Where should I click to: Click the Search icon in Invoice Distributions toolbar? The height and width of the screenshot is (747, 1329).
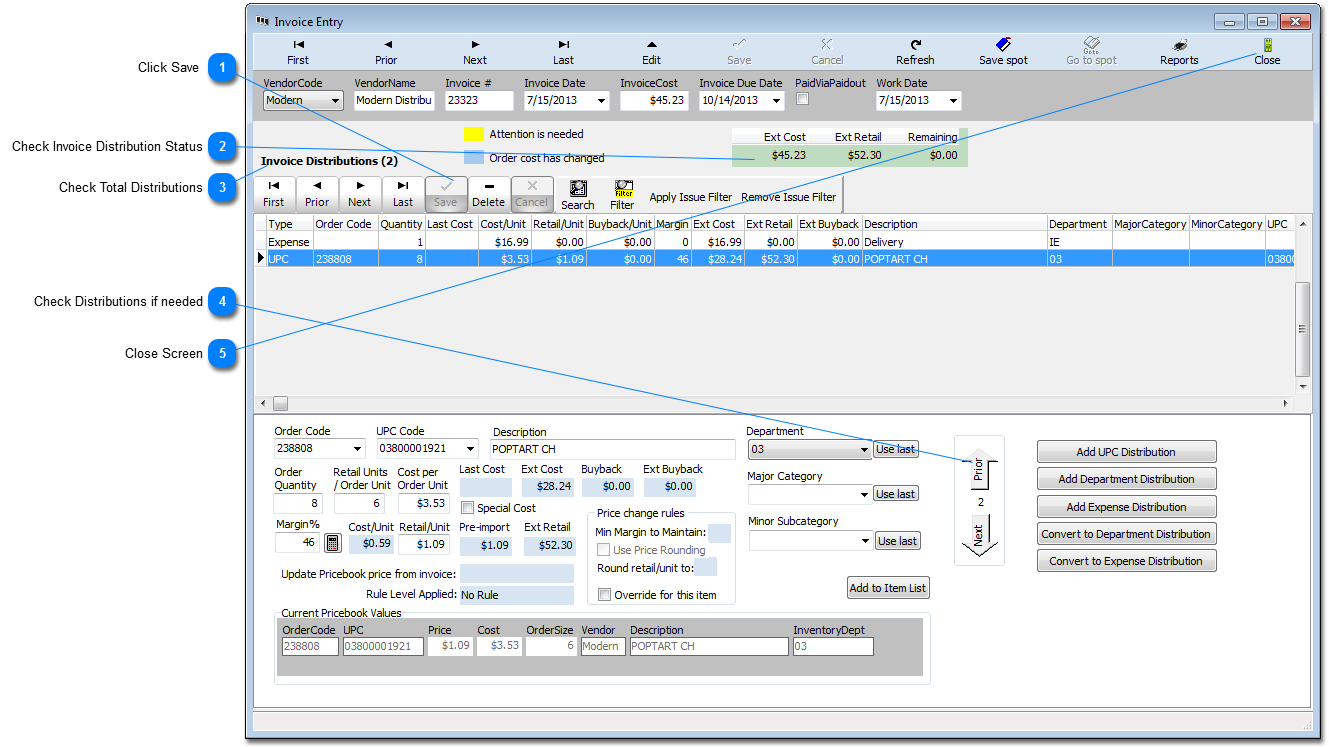[x=578, y=192]
